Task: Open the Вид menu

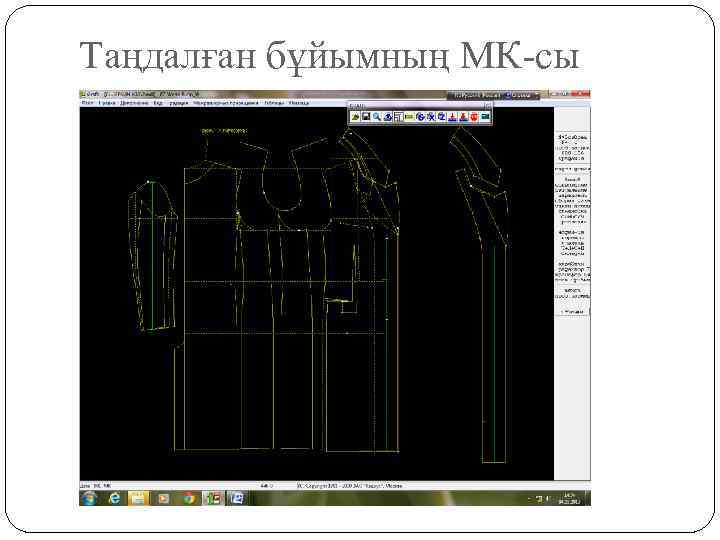Action: tap(158, 103)
